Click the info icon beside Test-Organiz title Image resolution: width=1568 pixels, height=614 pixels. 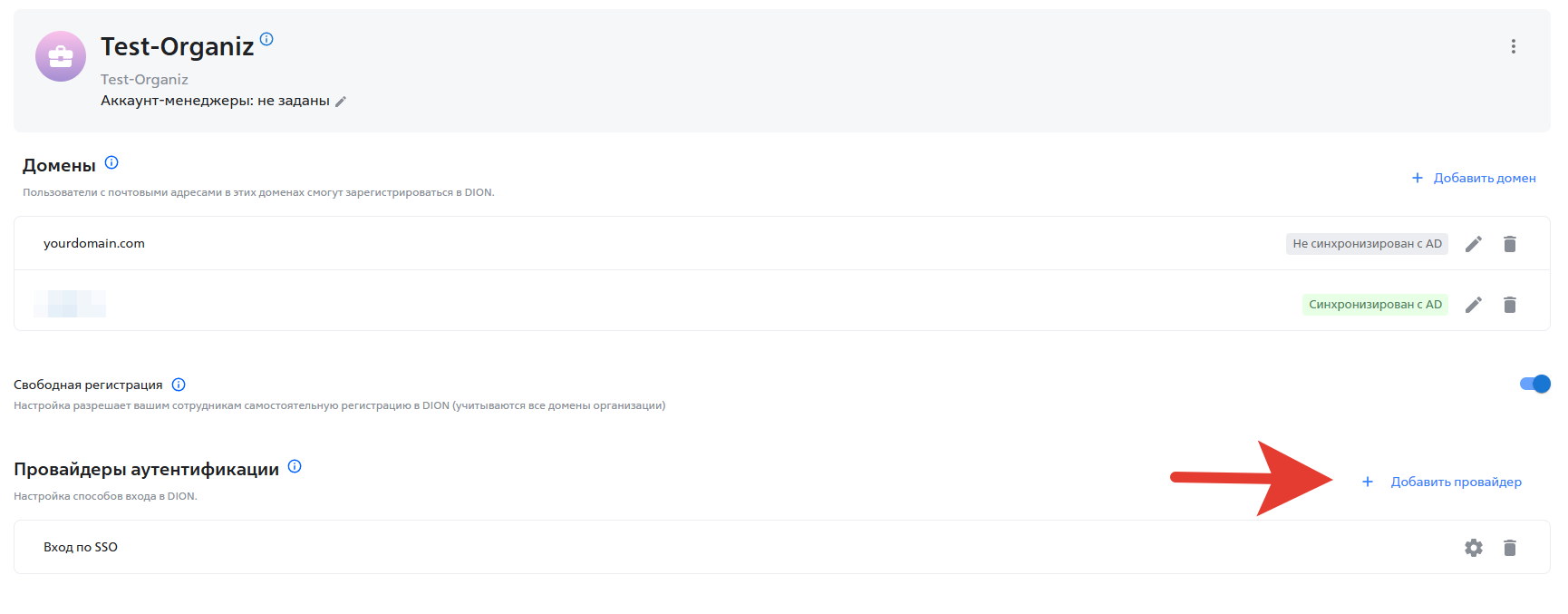pyautogui.click(x=266, y=39)
